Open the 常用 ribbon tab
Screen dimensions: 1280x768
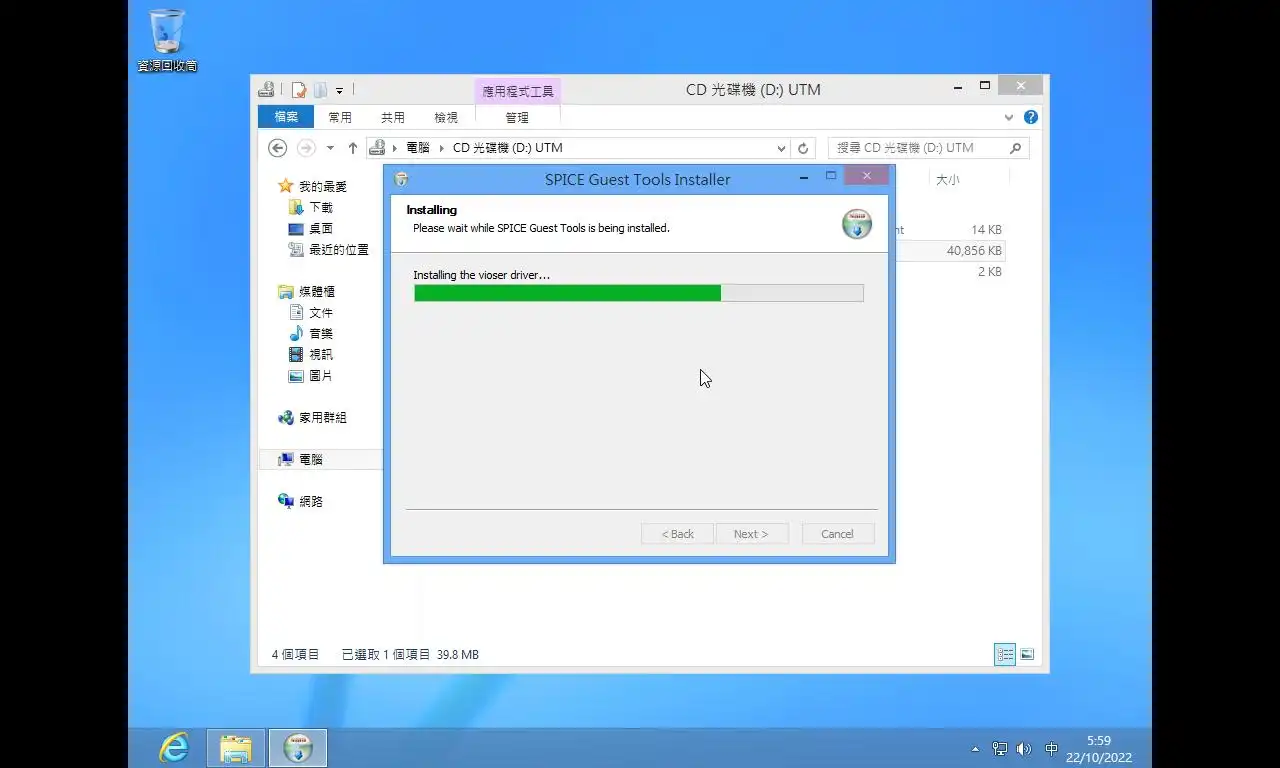tap(340, 117)
